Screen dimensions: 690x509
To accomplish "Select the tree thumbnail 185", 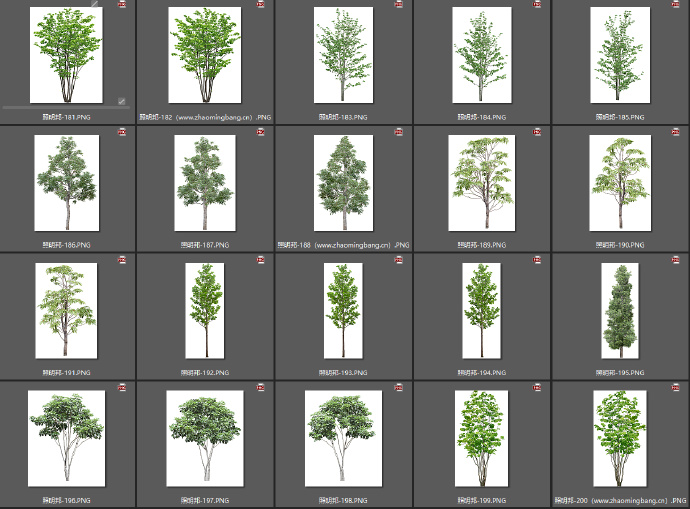I will tap(619, 55).
